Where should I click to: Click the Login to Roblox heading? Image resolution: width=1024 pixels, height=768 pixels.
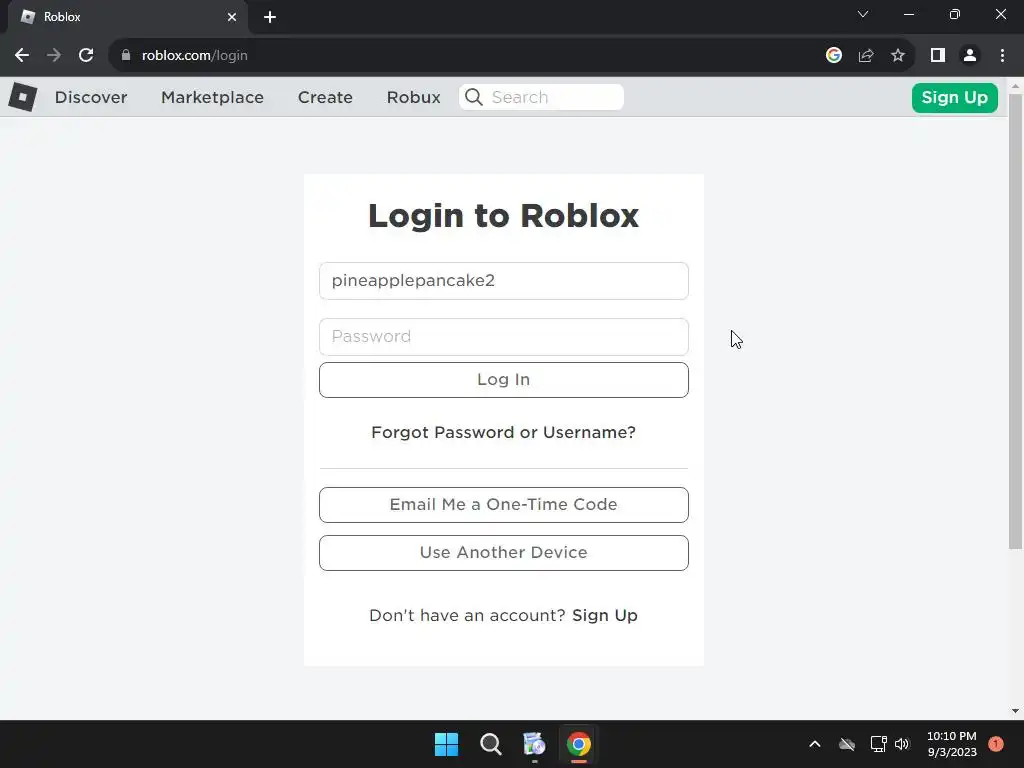tap(504, 216)
